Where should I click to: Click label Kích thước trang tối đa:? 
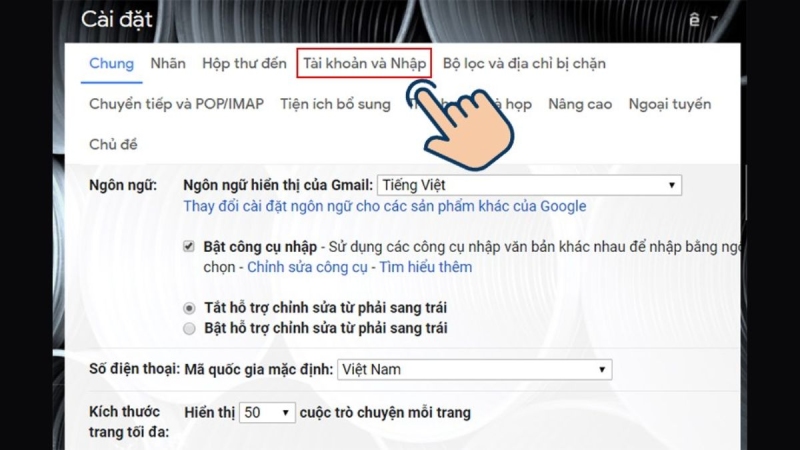point(129,421)
